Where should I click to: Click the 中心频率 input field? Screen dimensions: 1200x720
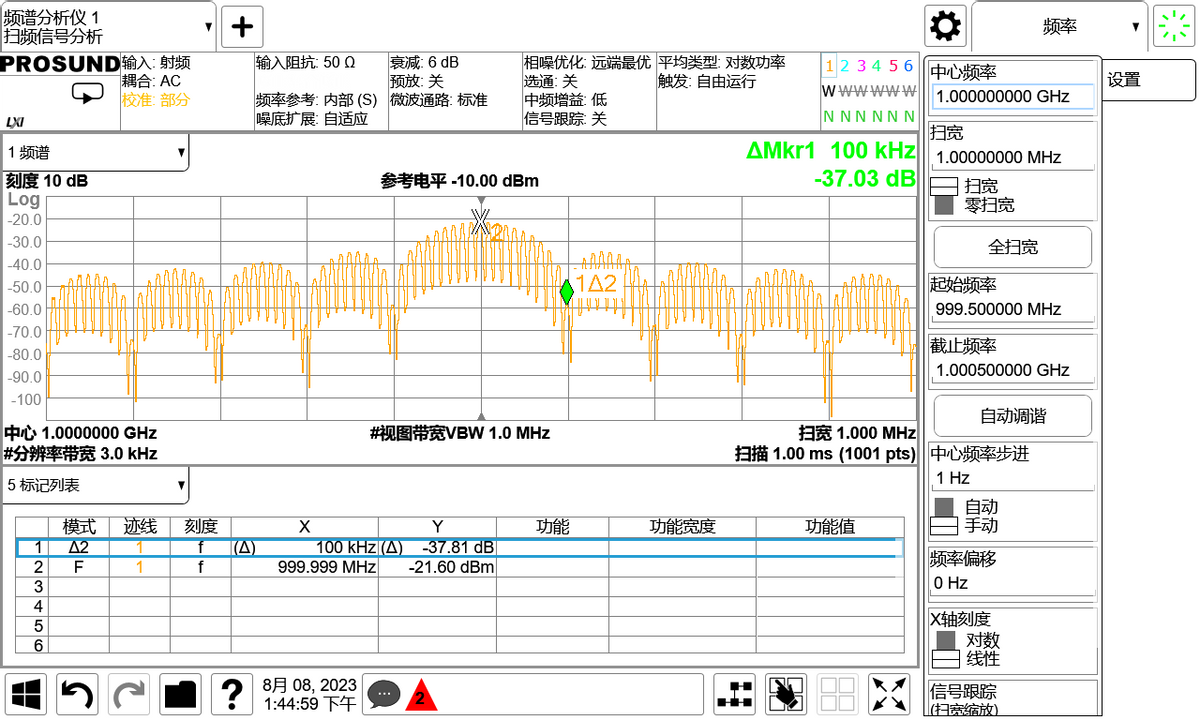(1012, 97)
